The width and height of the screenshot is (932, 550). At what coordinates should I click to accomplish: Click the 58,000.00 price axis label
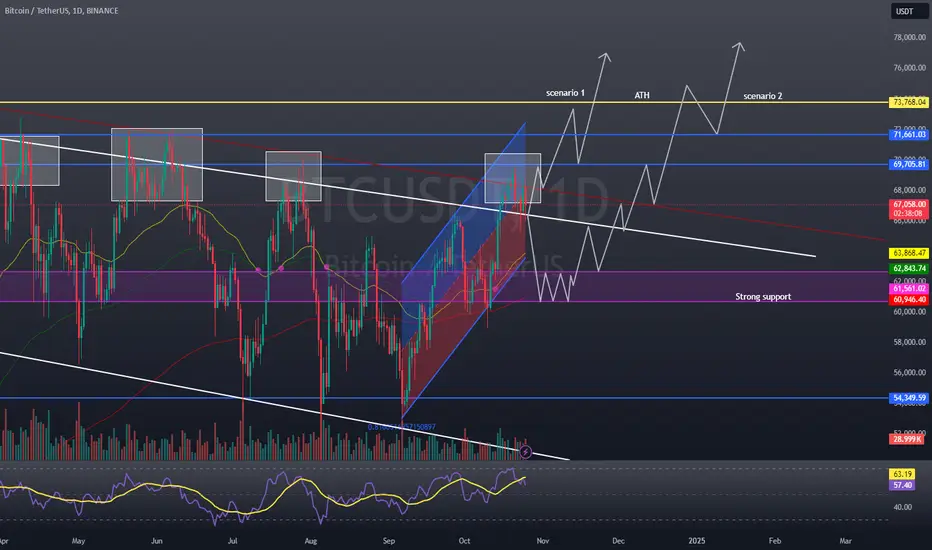click(x=909, y=342)
